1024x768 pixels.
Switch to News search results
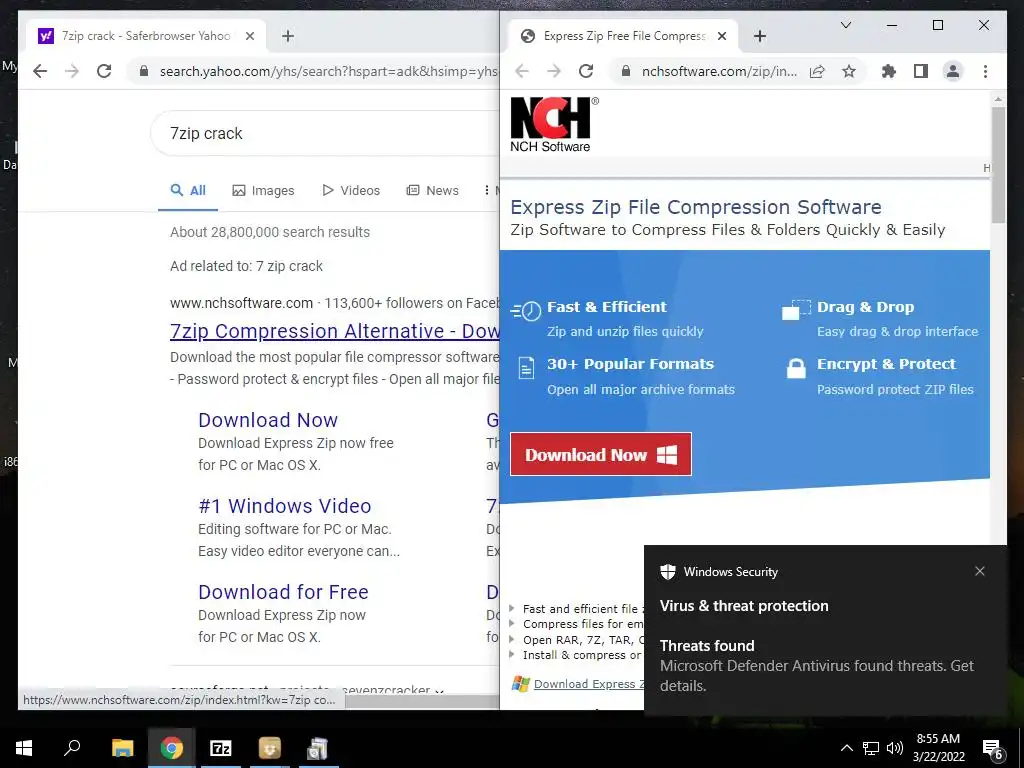[x=432, y=191]
